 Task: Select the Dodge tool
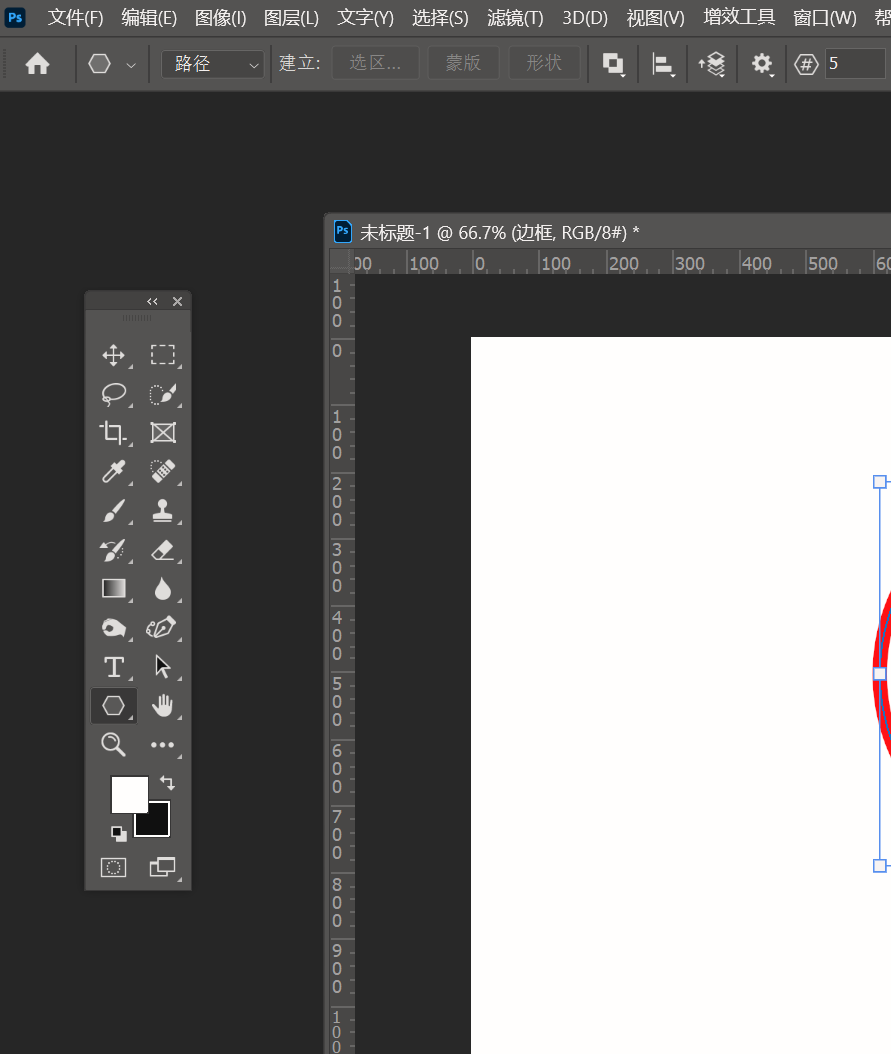(x=114, y=628)
